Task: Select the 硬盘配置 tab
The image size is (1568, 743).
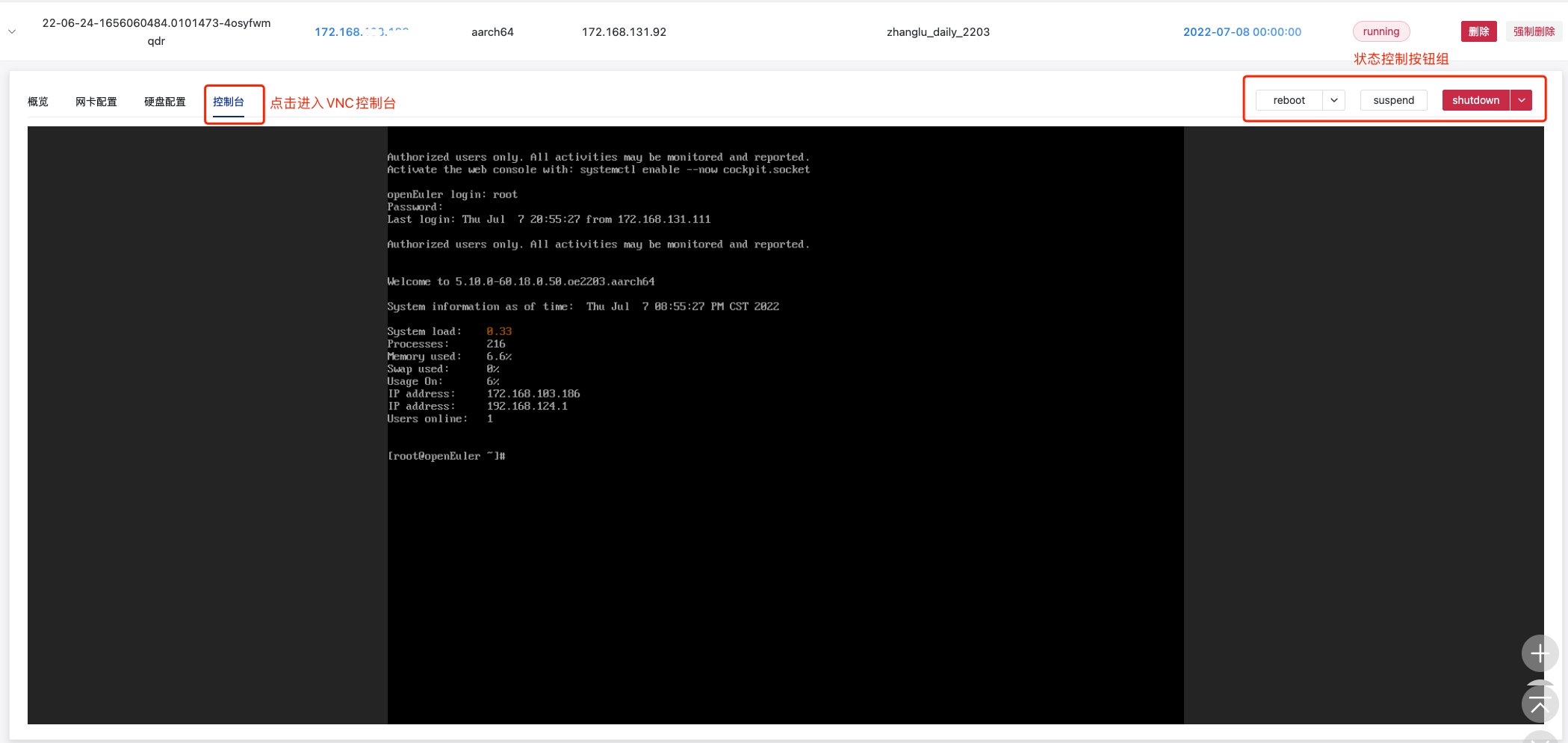Action: [165, 102]
